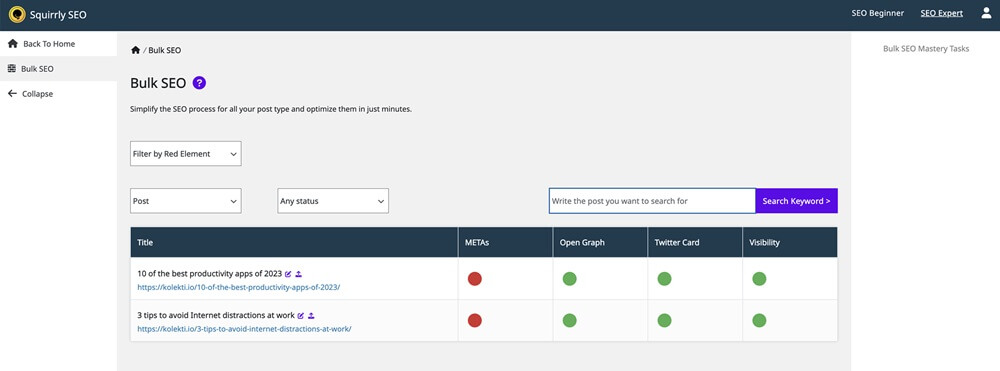The width and height of the screenshot is (1000, 371).
Task: Click red METAs indicator for productivity apps post
Action: click(x=474, y=279)
